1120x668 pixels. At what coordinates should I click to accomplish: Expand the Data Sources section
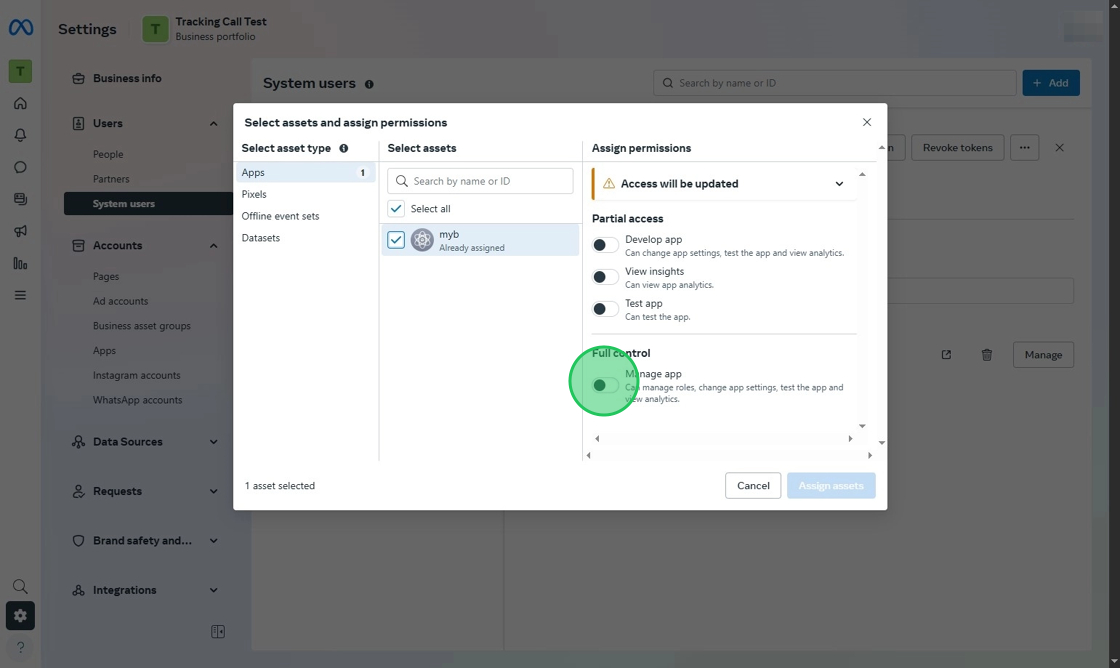214,442
